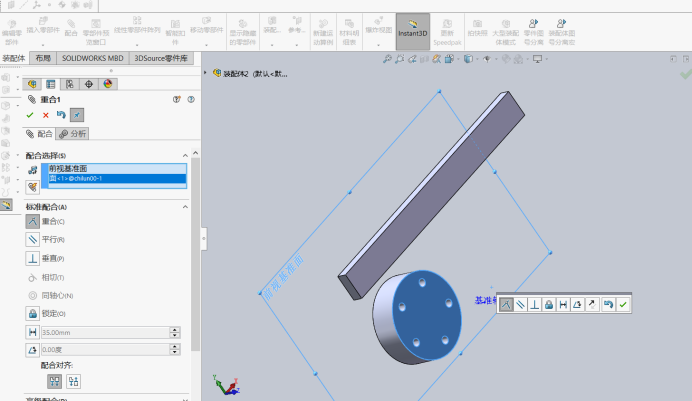Open the 移动零部件 dropdown arrow
The width and height of the screenshot is (692, 401).
click(x=207, y=45)
